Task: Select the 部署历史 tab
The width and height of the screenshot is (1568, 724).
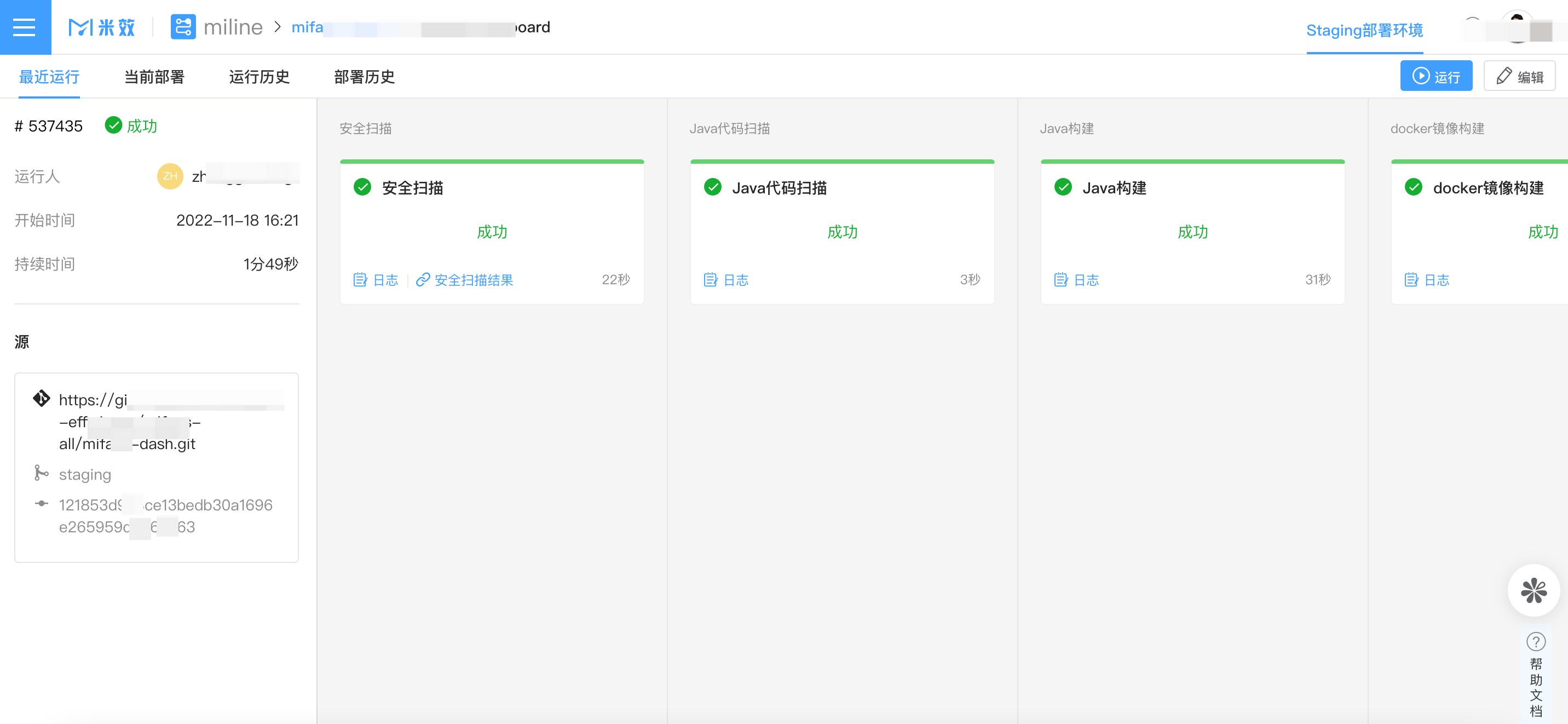Action: point(364,77)
